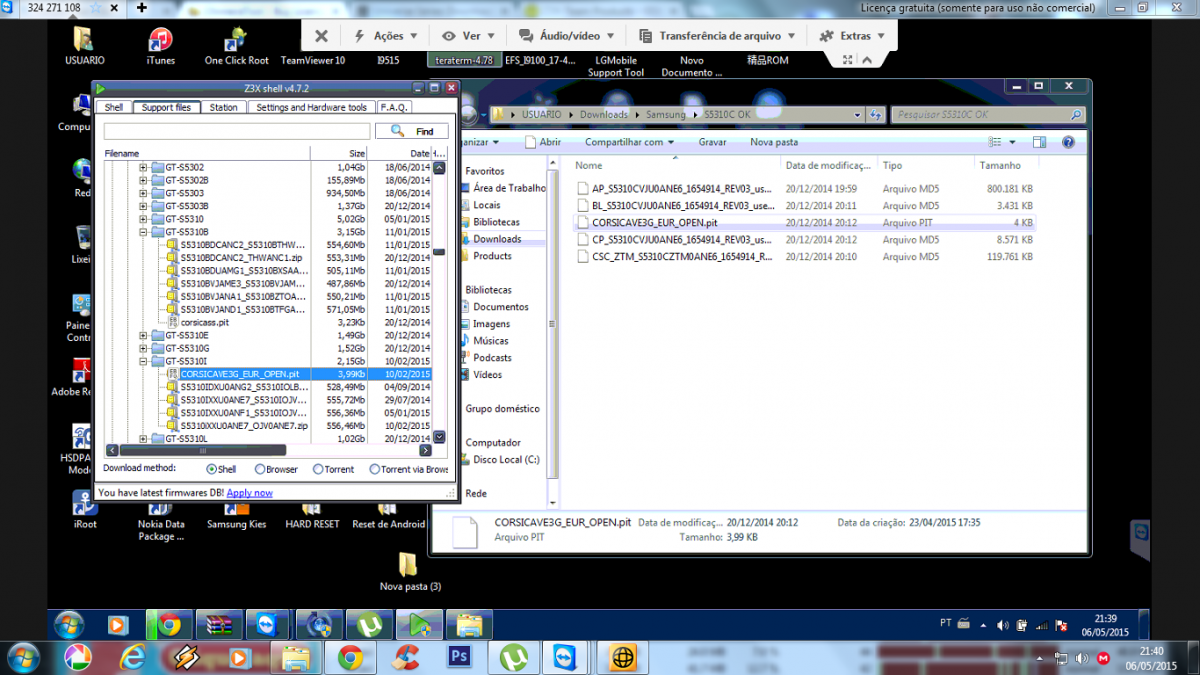Image resolution: width=1200 pixels, height=675 pixels.
Task: Open the Compartilhar com dropdown in Explorer
Action: [629, 142]
